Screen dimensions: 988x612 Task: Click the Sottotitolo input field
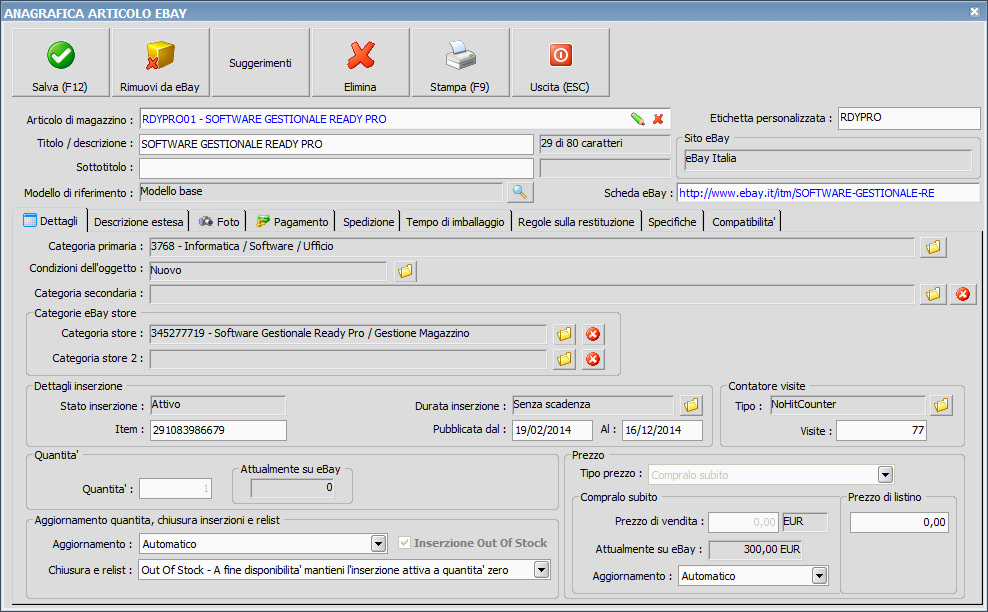[x=336, y=168]
